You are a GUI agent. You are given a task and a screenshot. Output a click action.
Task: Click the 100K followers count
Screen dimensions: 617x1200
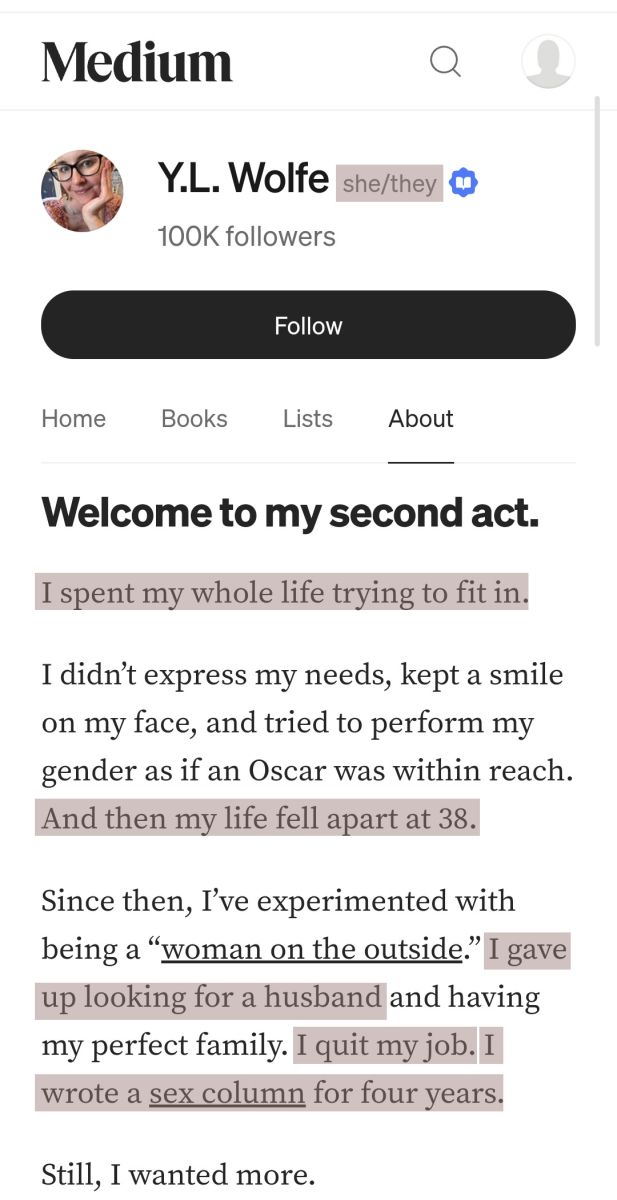click(247, 237)
